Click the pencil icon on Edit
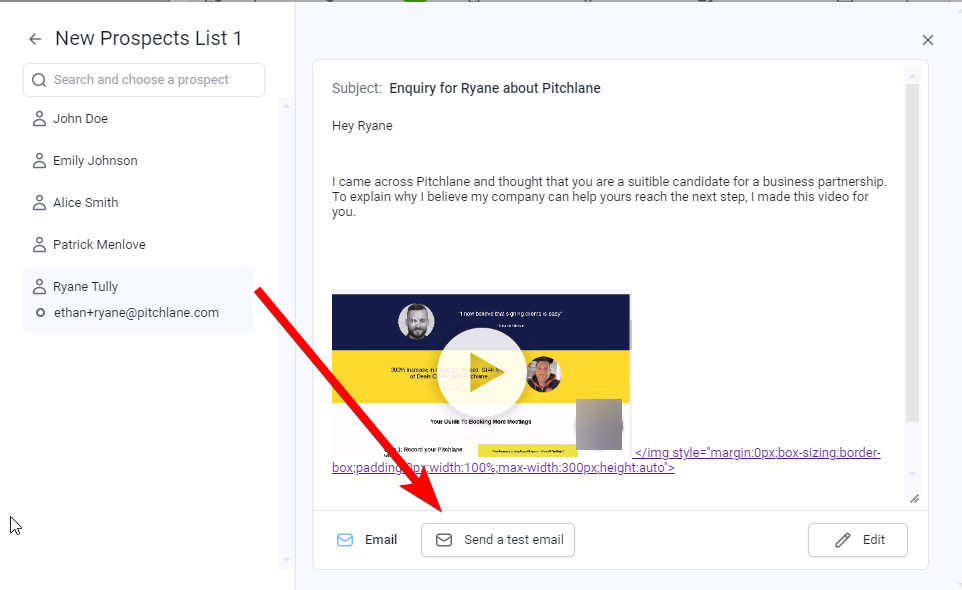Image resolution: width=962 pixels, height=590 pixels. click(843, 540)
